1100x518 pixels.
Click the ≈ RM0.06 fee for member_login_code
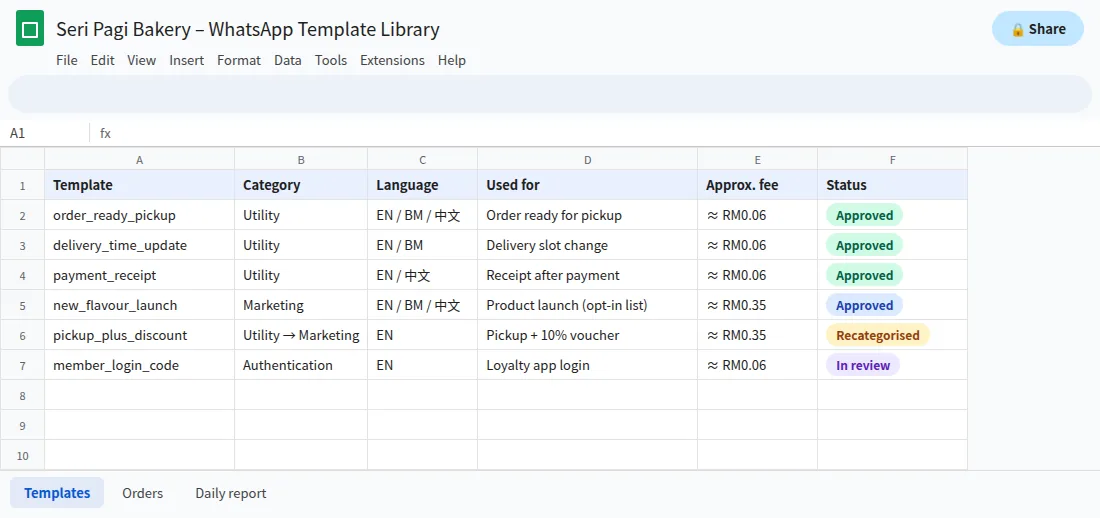[758, 365]
